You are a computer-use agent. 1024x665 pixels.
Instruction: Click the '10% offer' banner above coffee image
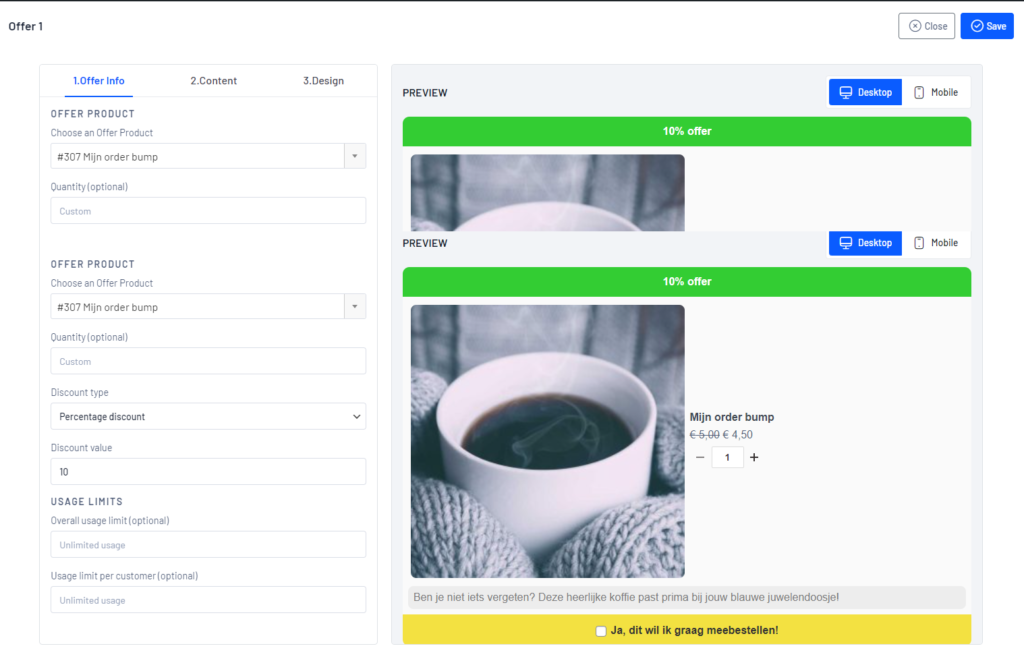tap(687, 282)
